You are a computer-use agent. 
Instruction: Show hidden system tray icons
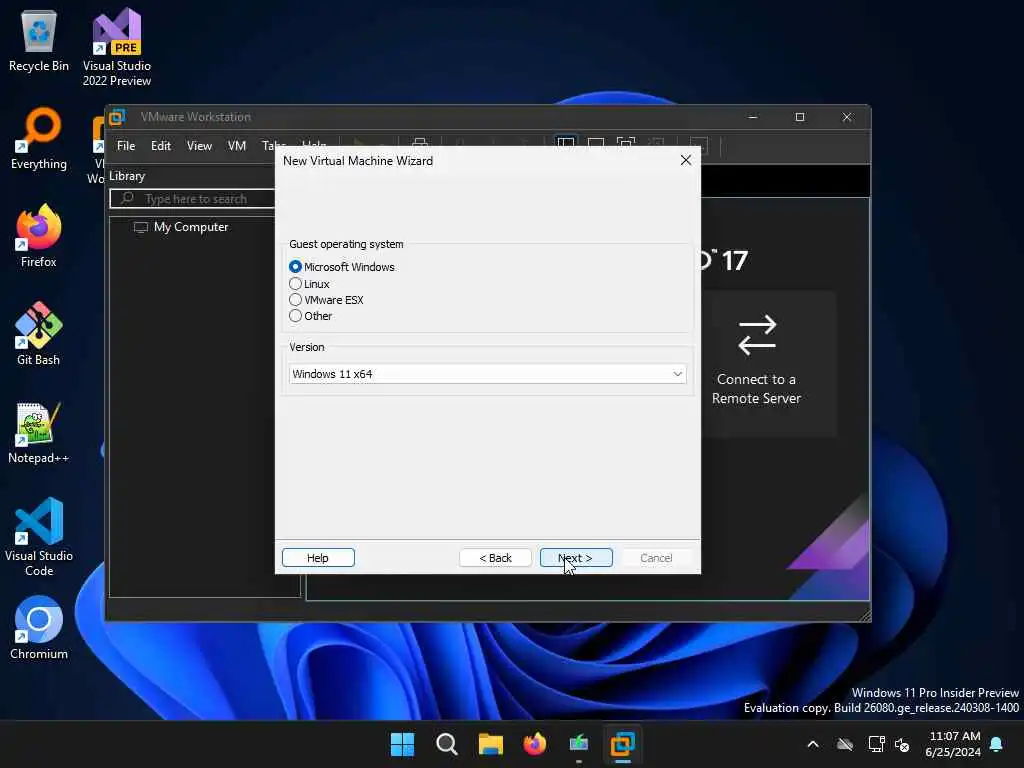pyautogui.click(x=813, y=744)
